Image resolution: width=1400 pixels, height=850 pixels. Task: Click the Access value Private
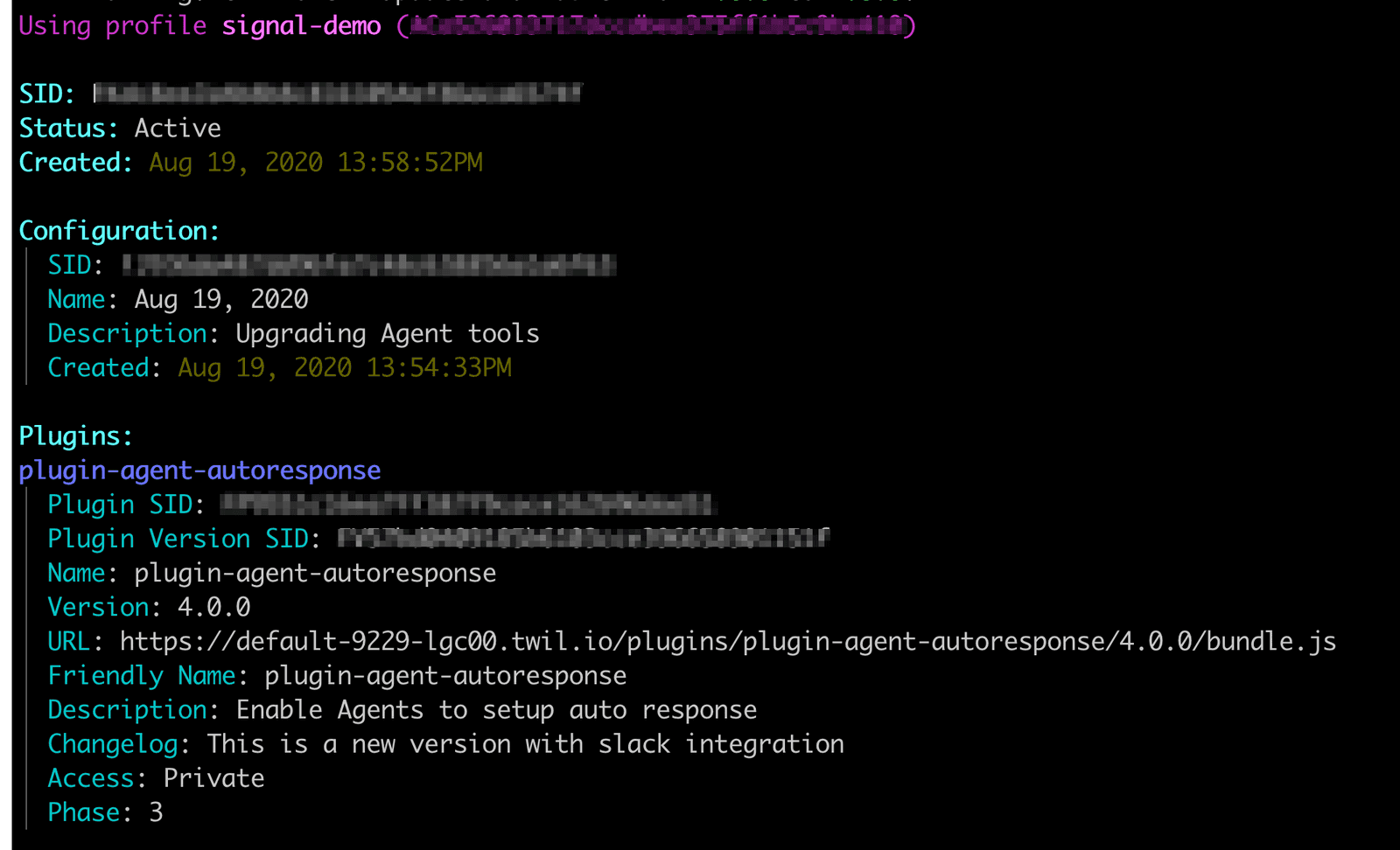213,778
